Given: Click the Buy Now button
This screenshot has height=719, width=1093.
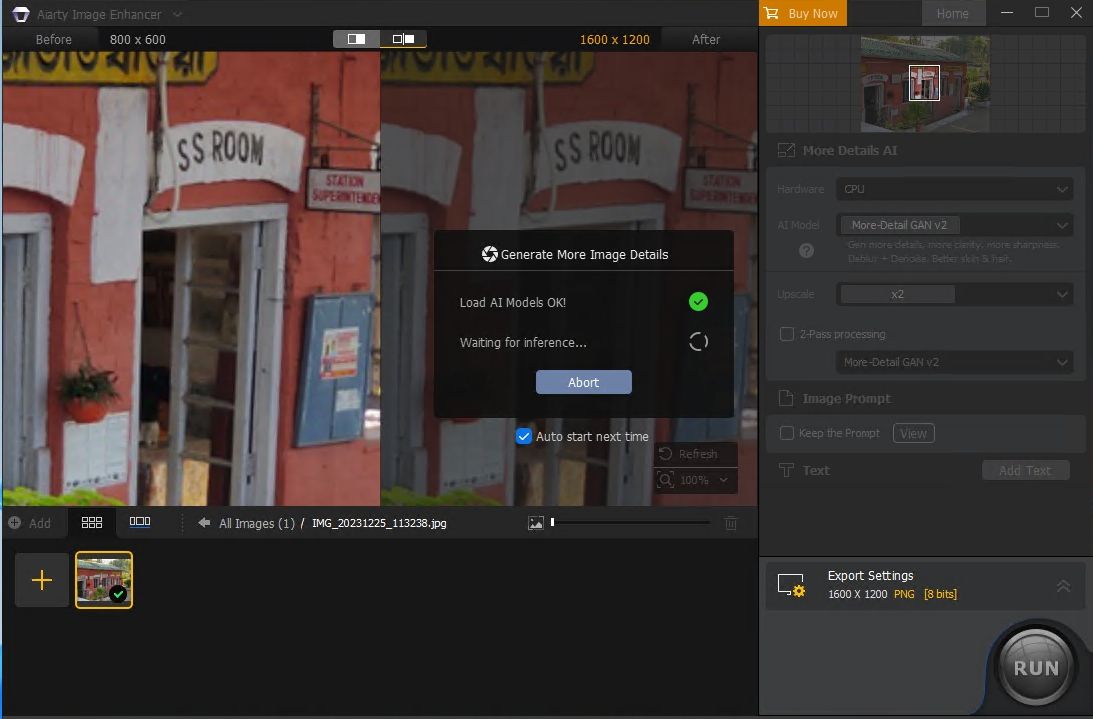Looking at the screenshot, I should coord(802,13).
